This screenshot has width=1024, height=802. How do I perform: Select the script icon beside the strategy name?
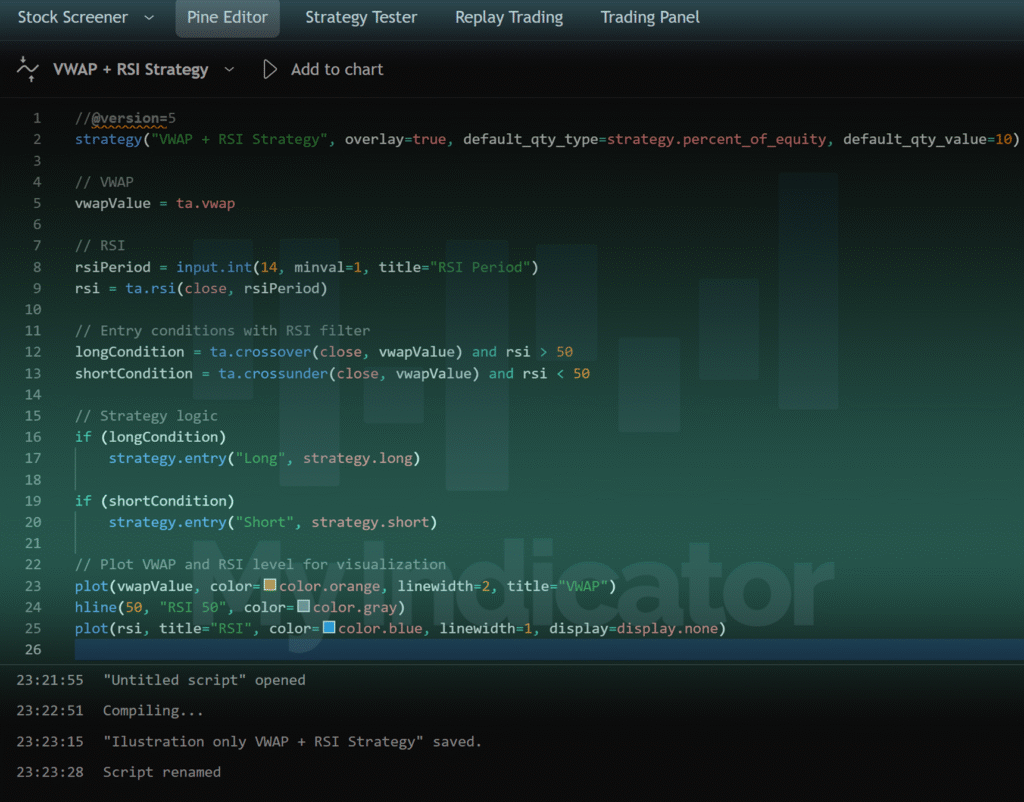(x=27, y=69)
